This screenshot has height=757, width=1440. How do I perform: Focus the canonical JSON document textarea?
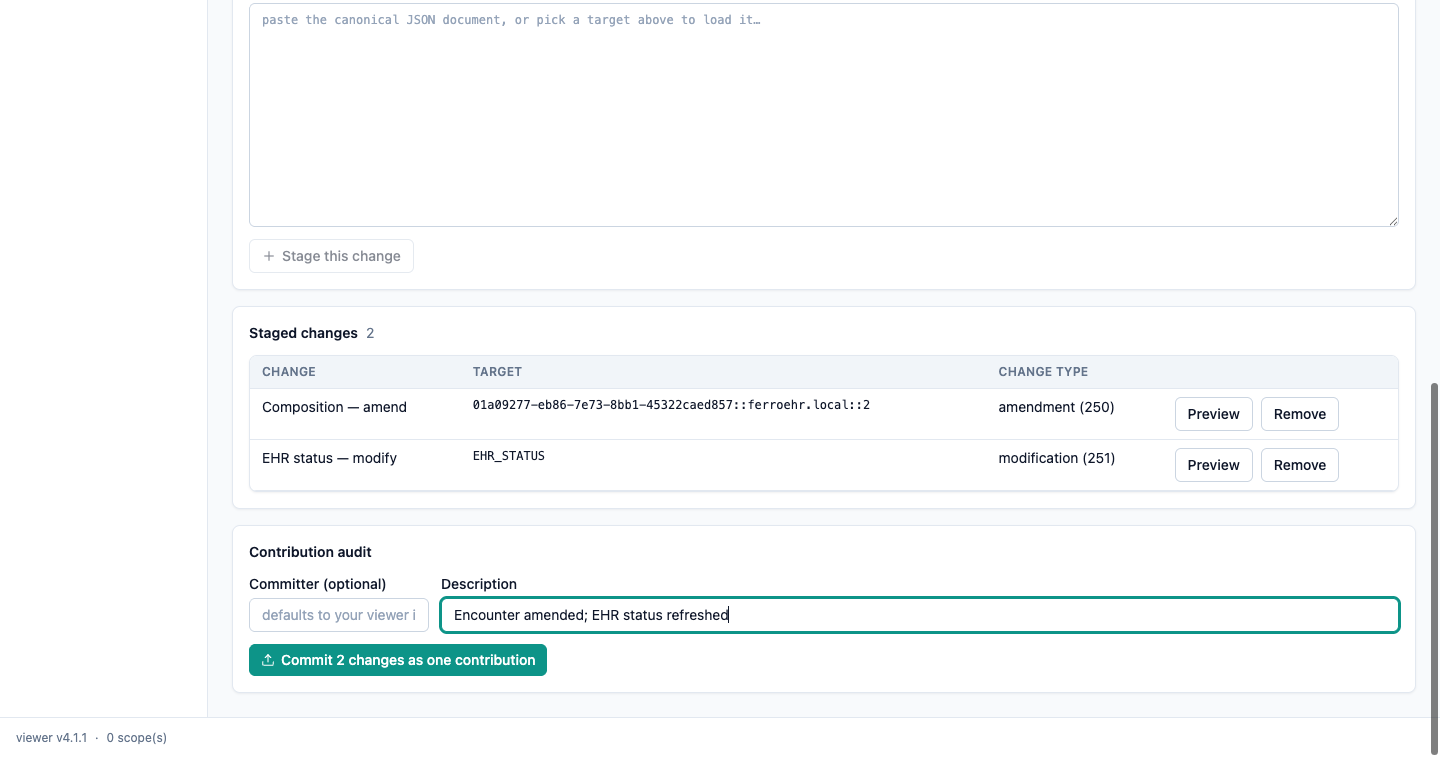pos(824,115)
